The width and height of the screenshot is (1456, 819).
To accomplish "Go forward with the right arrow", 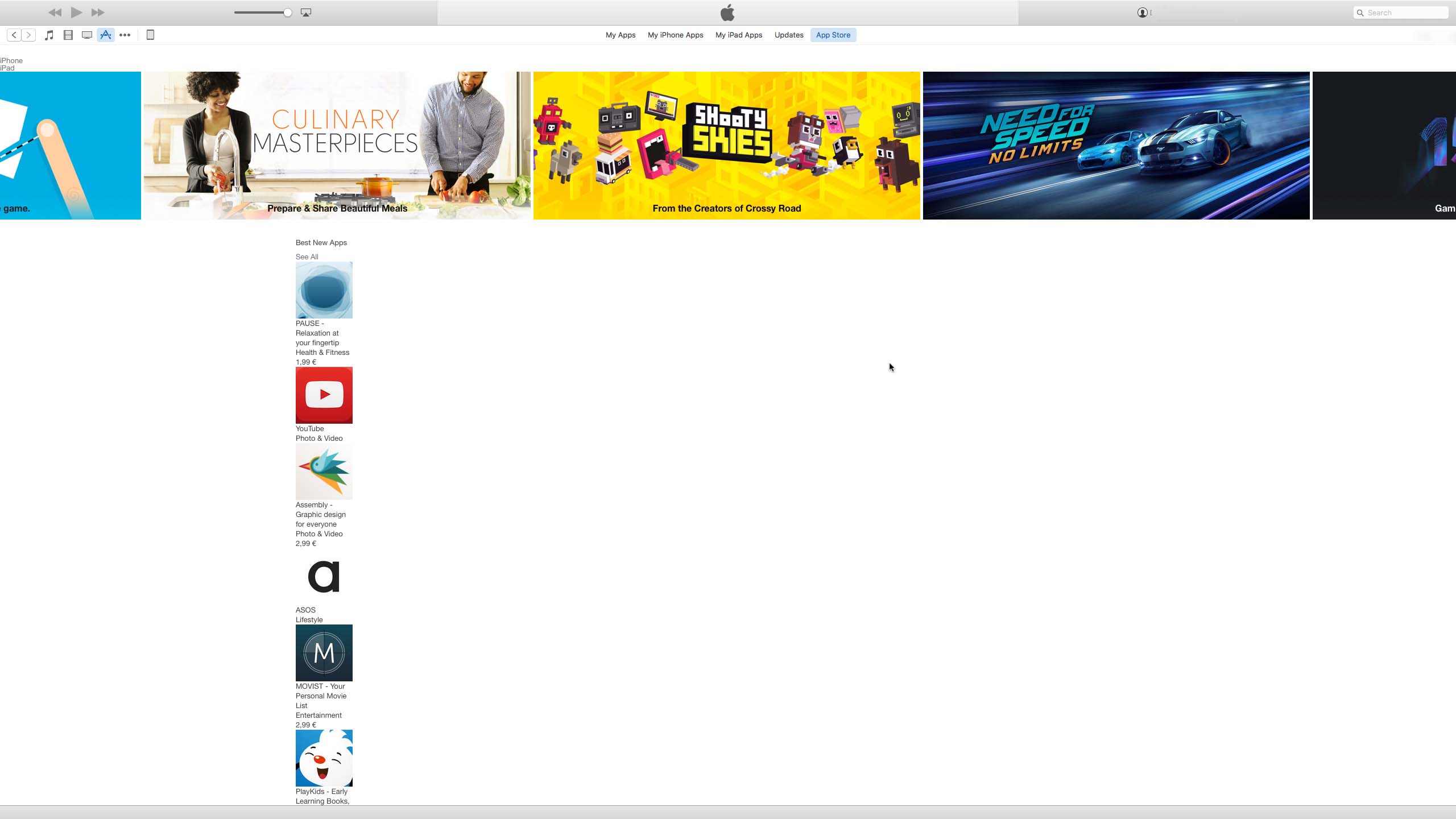I will [x=28, y=35].
